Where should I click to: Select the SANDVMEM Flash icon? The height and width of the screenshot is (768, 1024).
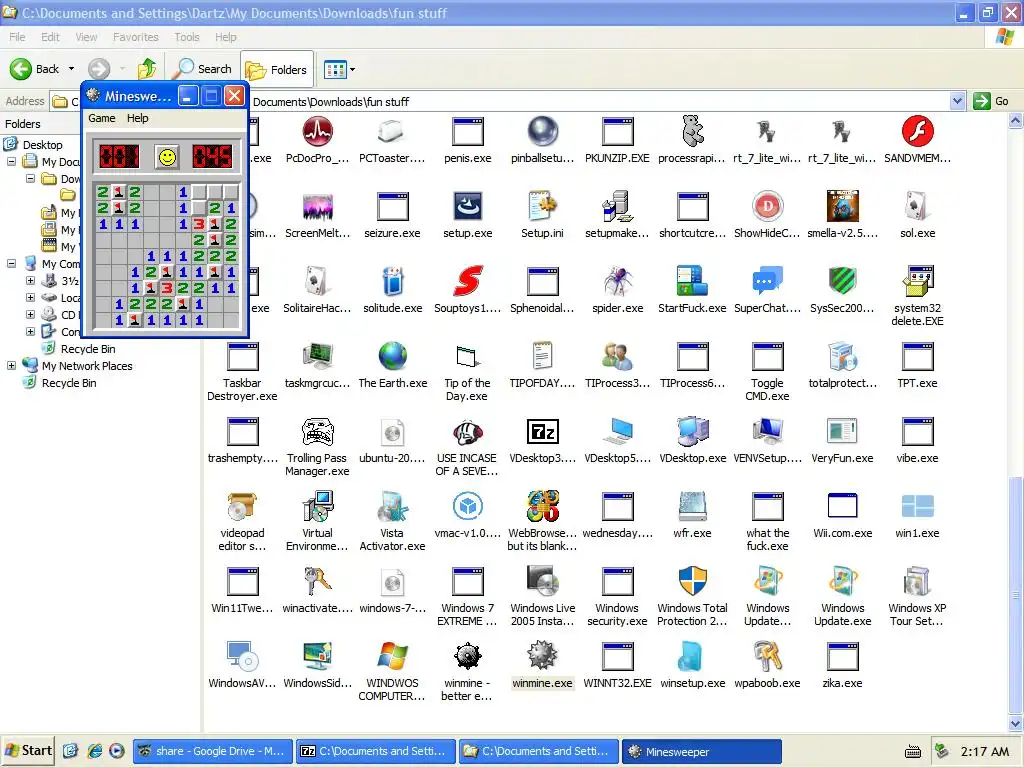pyautogui.click(x=918, y=131)
